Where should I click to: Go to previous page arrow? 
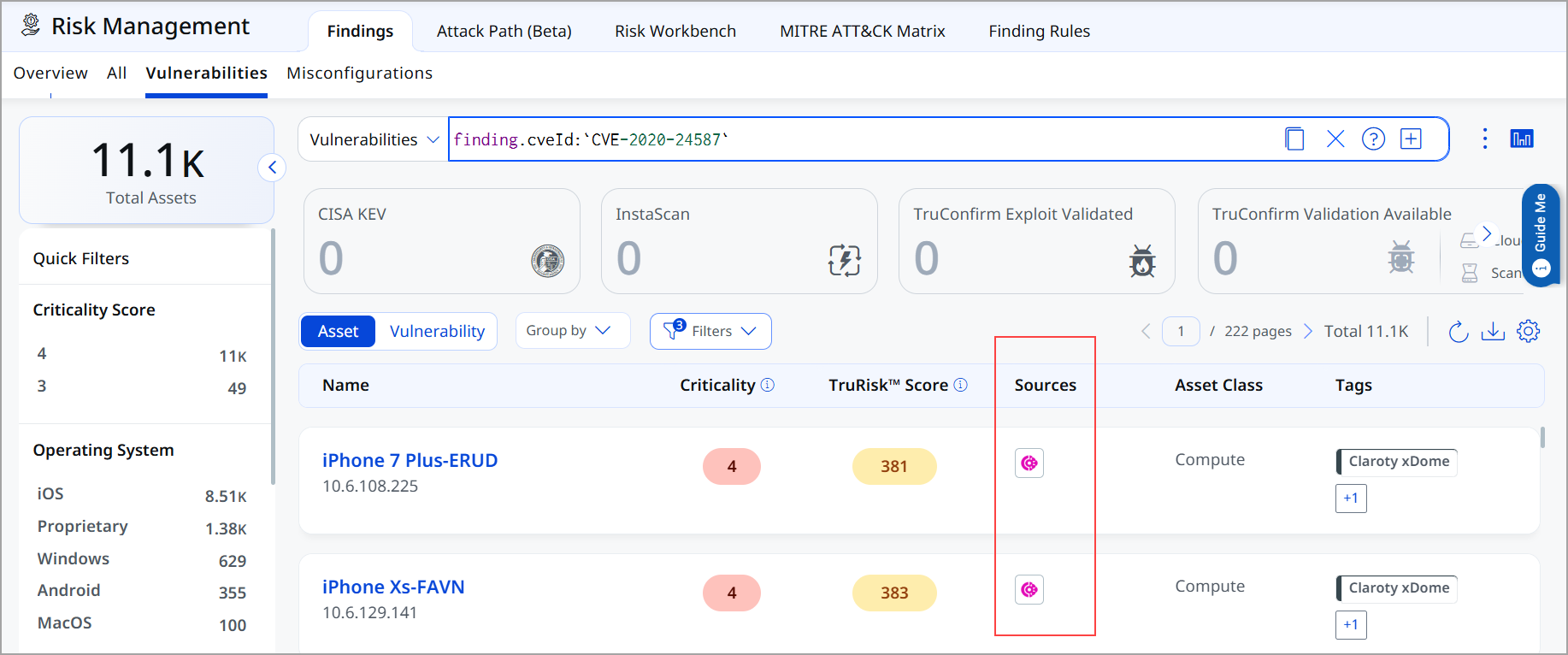(1146, 331)
